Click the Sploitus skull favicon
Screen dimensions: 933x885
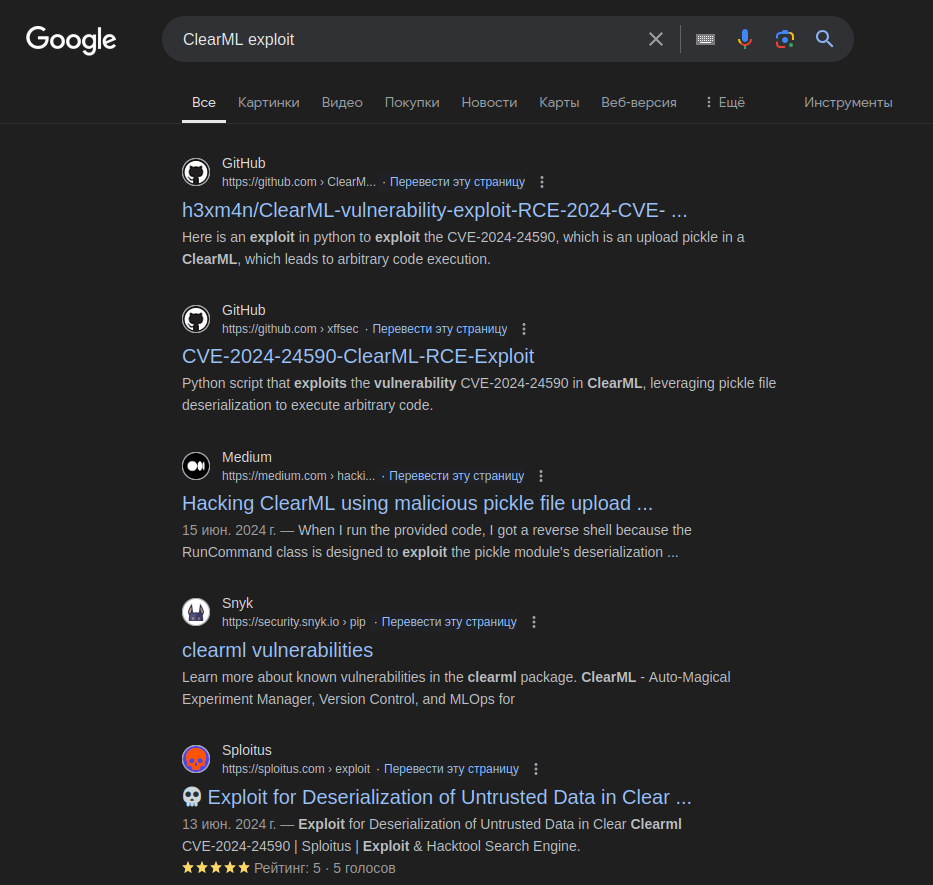click(x=196, y=759)
